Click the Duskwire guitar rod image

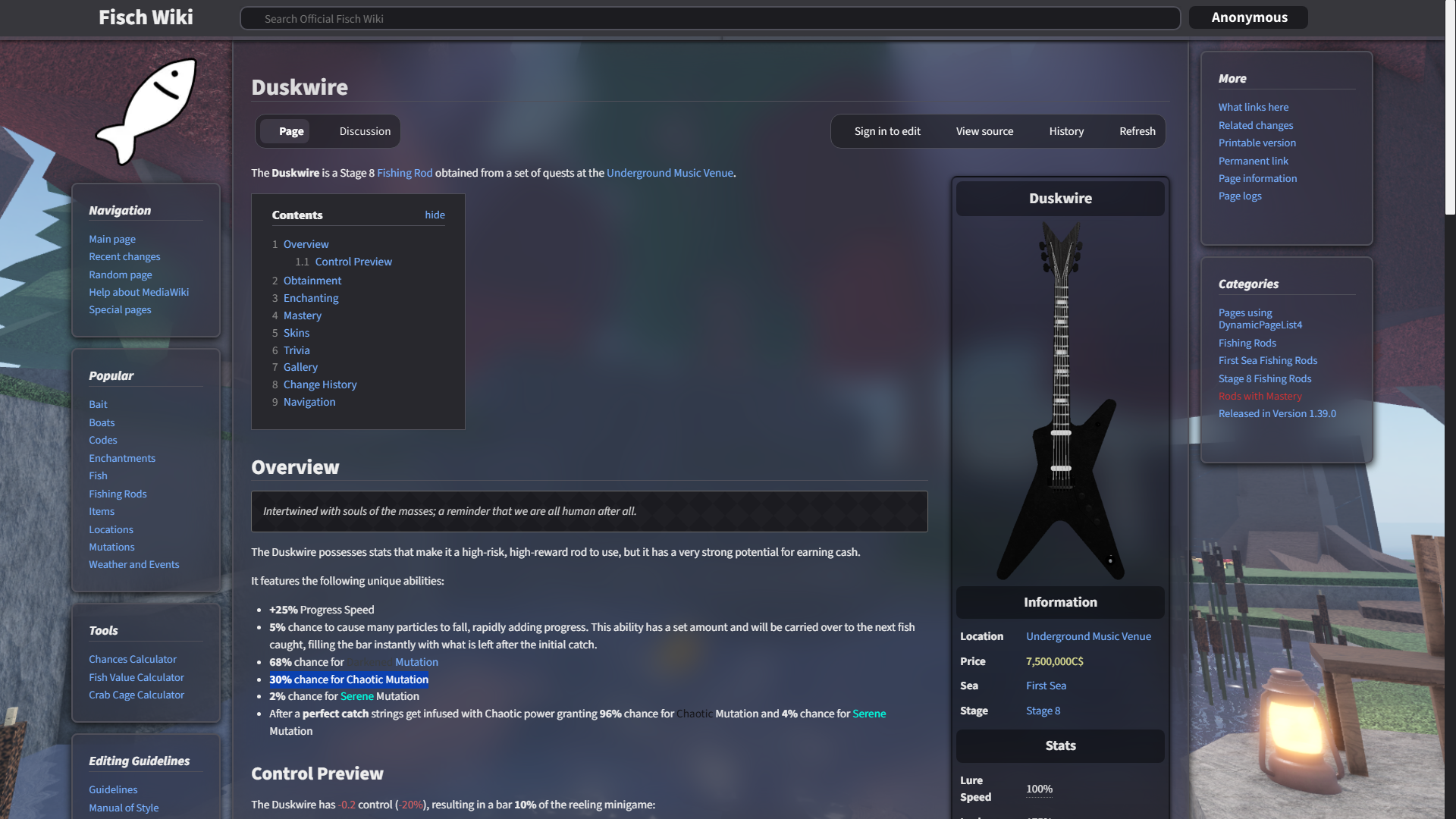(1060, 400)
